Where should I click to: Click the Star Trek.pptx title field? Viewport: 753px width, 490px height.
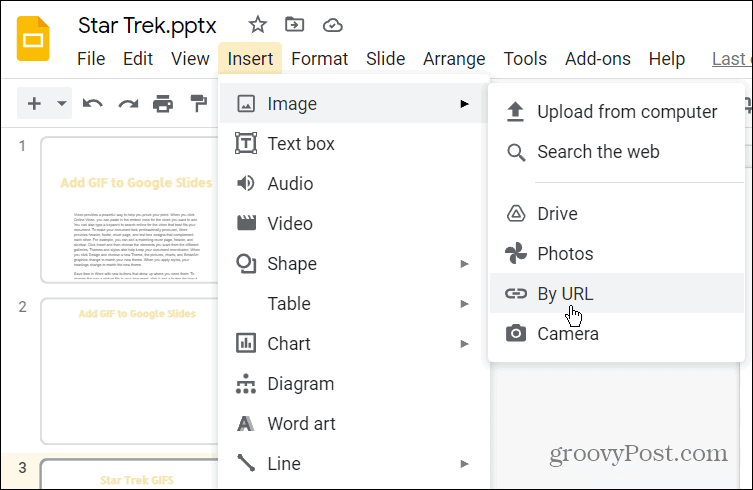pos(147,25)
